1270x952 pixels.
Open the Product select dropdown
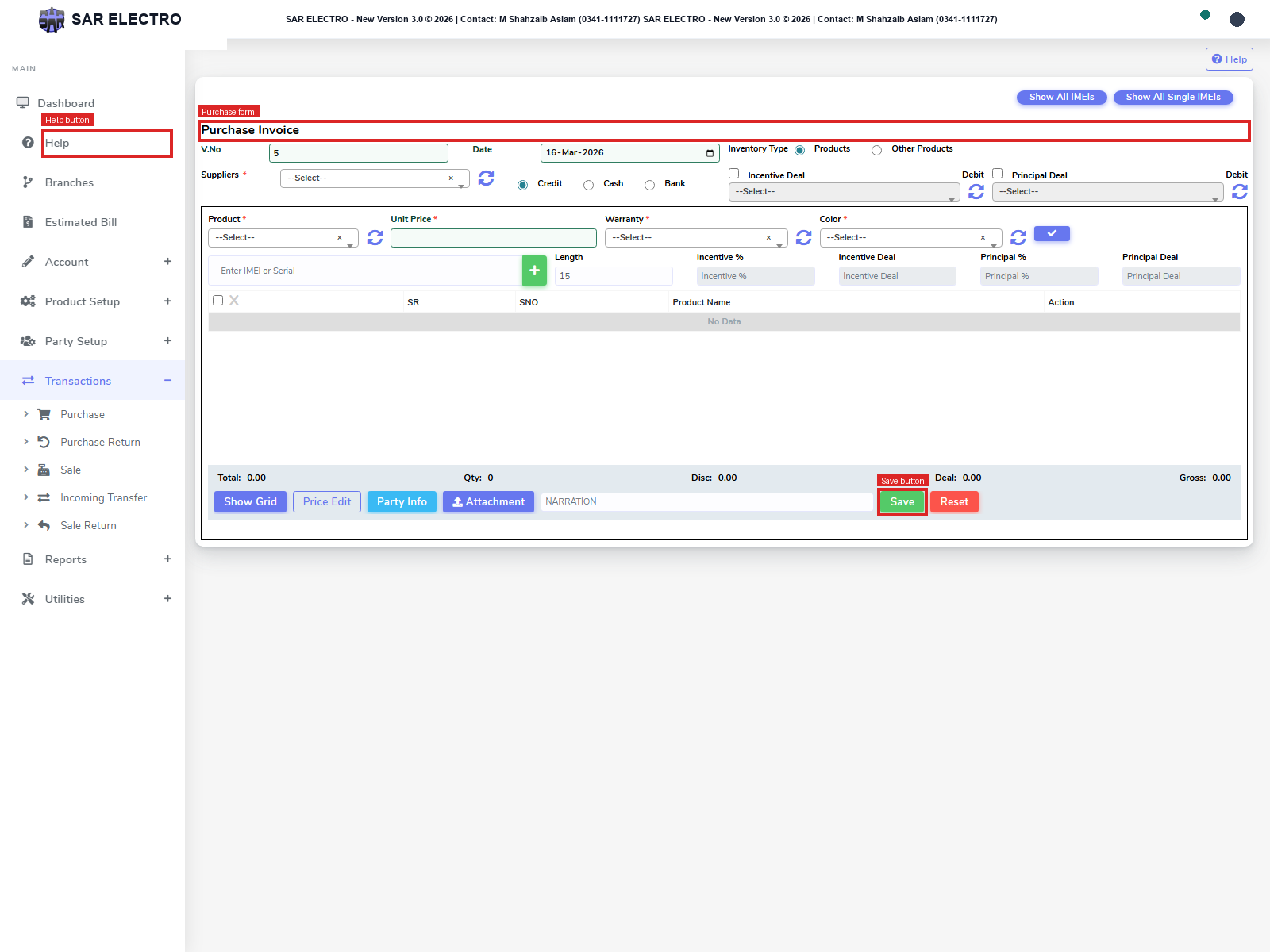(283, 238)
